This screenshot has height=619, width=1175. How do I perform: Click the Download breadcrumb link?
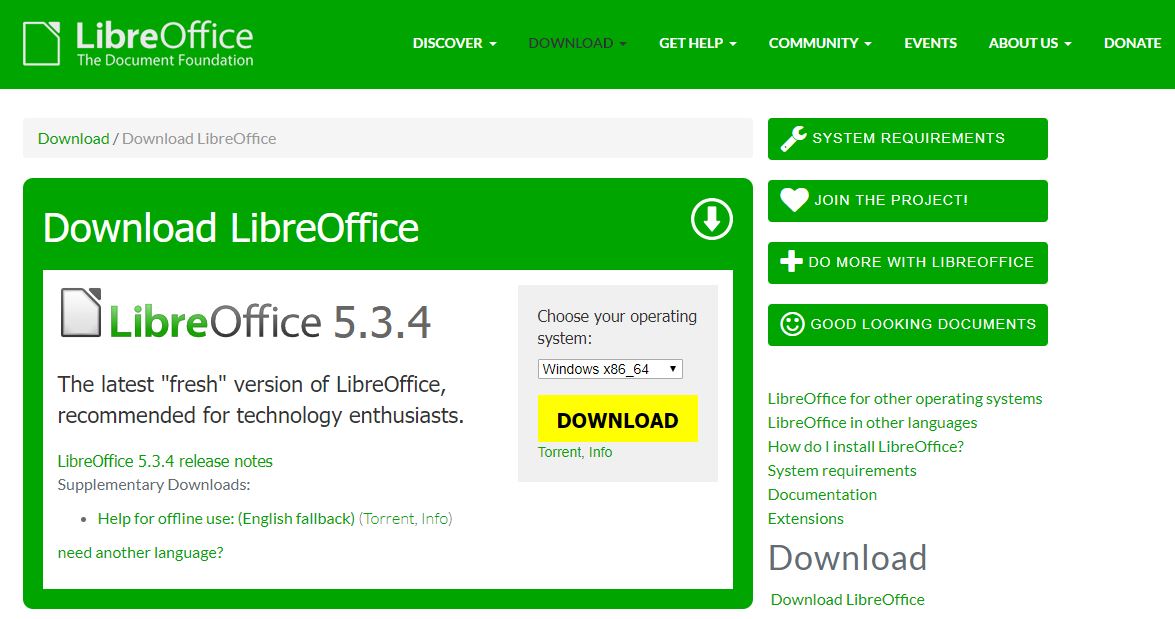73,139
